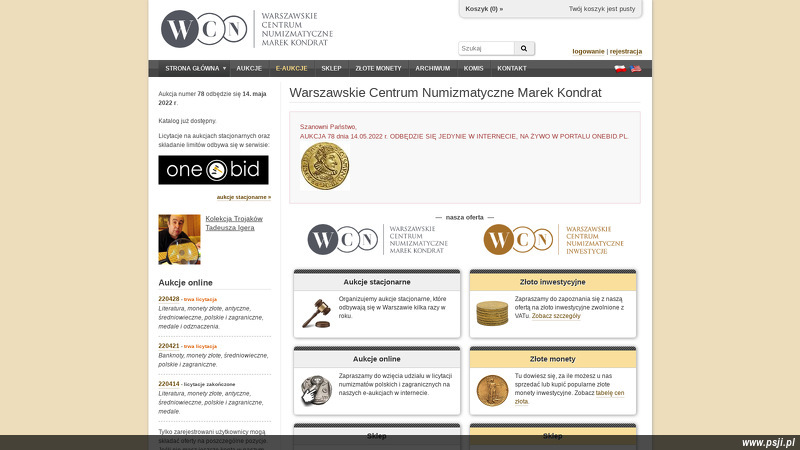The height and width of the screenshot is (450, 800).
Task: Open the Aukcje menu item
Action: click(x=249, y=68)
